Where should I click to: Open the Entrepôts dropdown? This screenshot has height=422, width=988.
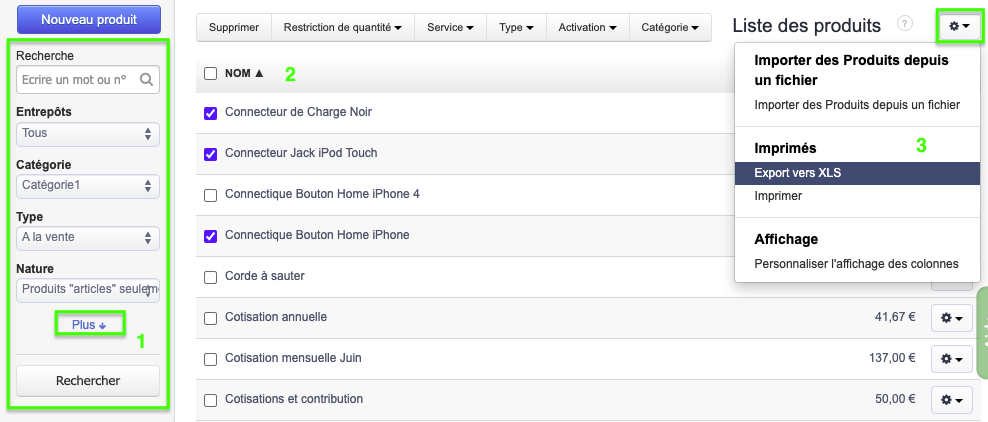[x=88, y=133]
